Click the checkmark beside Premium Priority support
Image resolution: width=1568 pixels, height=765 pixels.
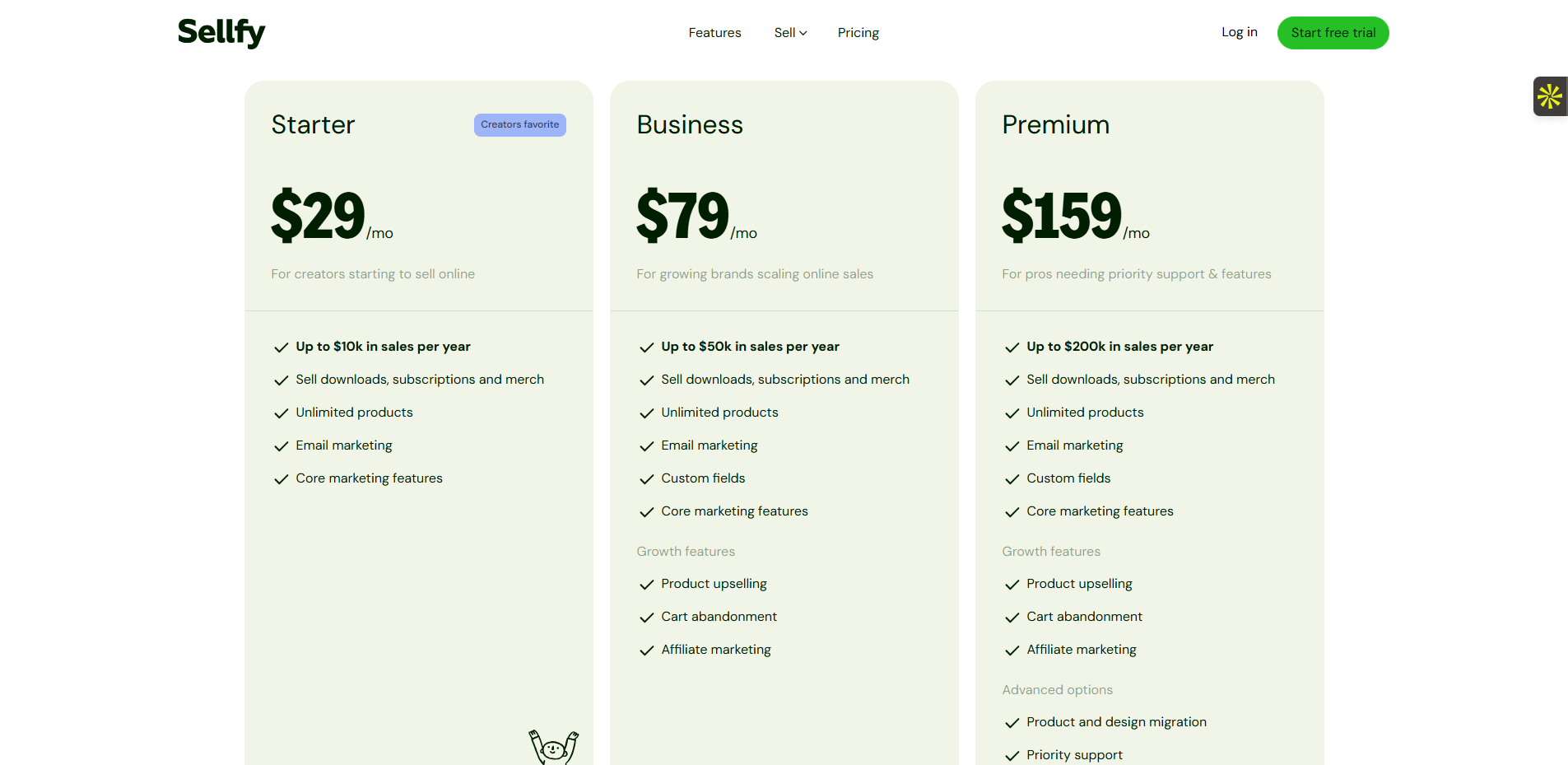tap(1012, 755)
